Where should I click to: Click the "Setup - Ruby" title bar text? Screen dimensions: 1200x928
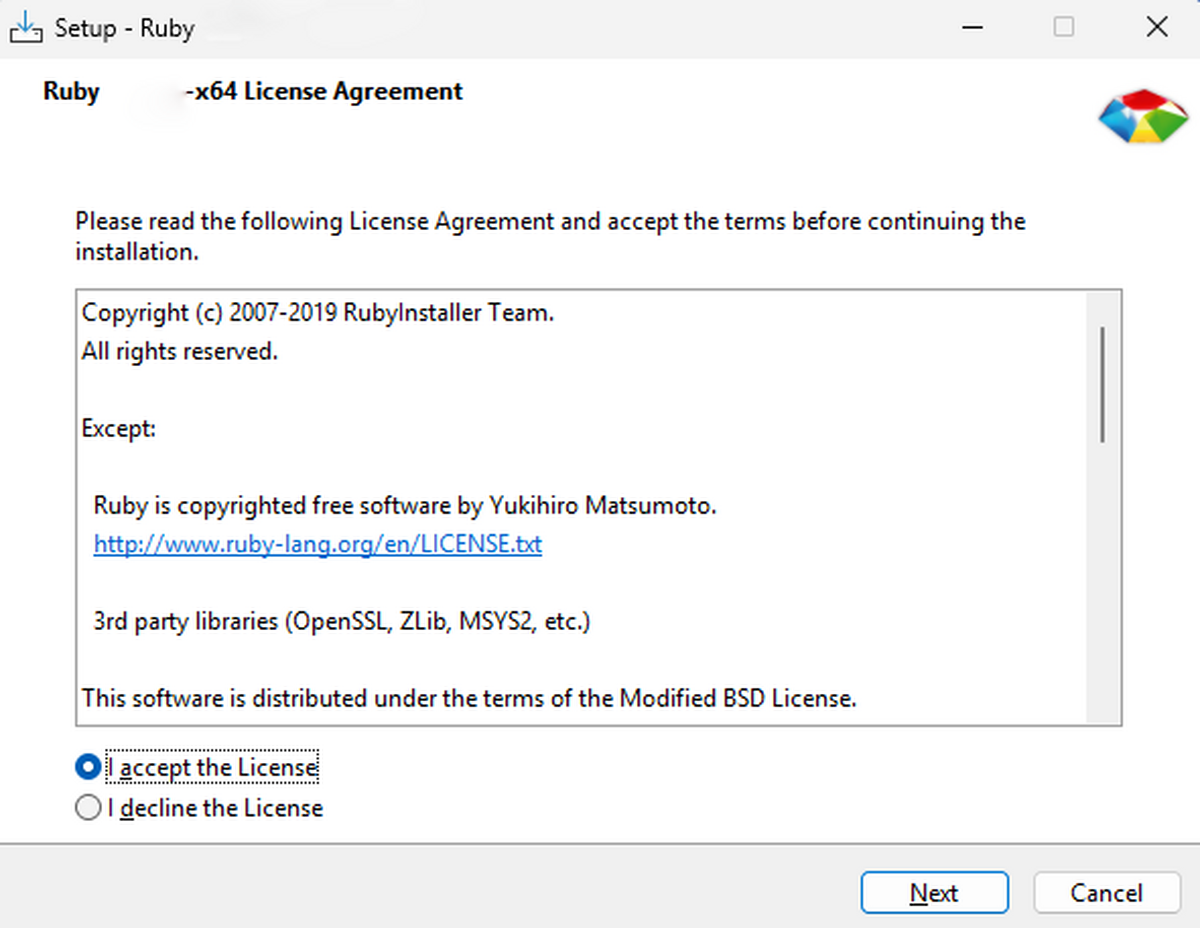[x=124, y=28]
